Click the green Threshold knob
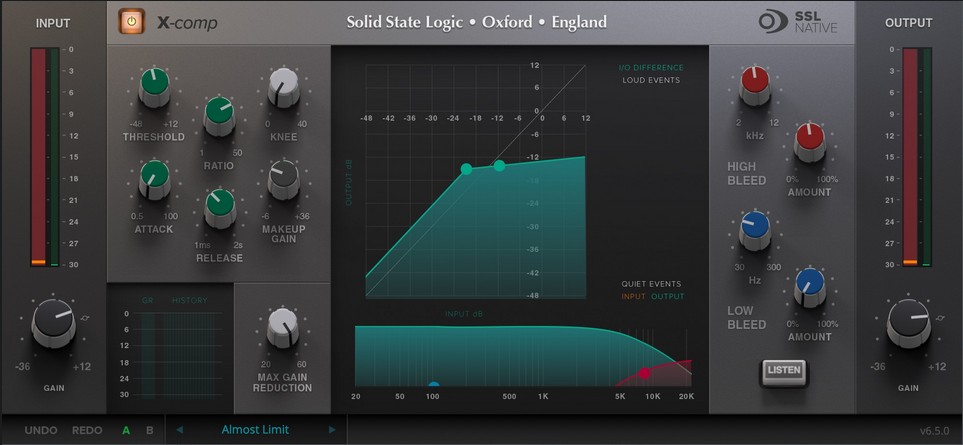Screen dimensions: 963x445 [x=155, y=87]
